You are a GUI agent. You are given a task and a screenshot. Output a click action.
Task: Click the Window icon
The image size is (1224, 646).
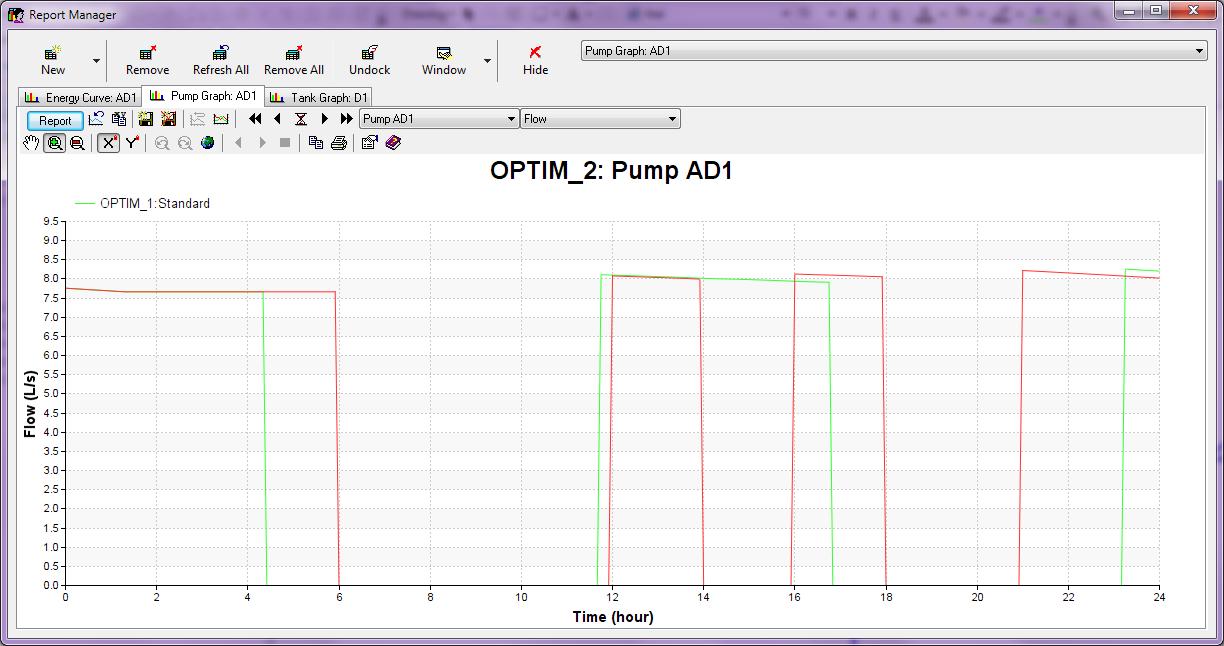(444, 52)
